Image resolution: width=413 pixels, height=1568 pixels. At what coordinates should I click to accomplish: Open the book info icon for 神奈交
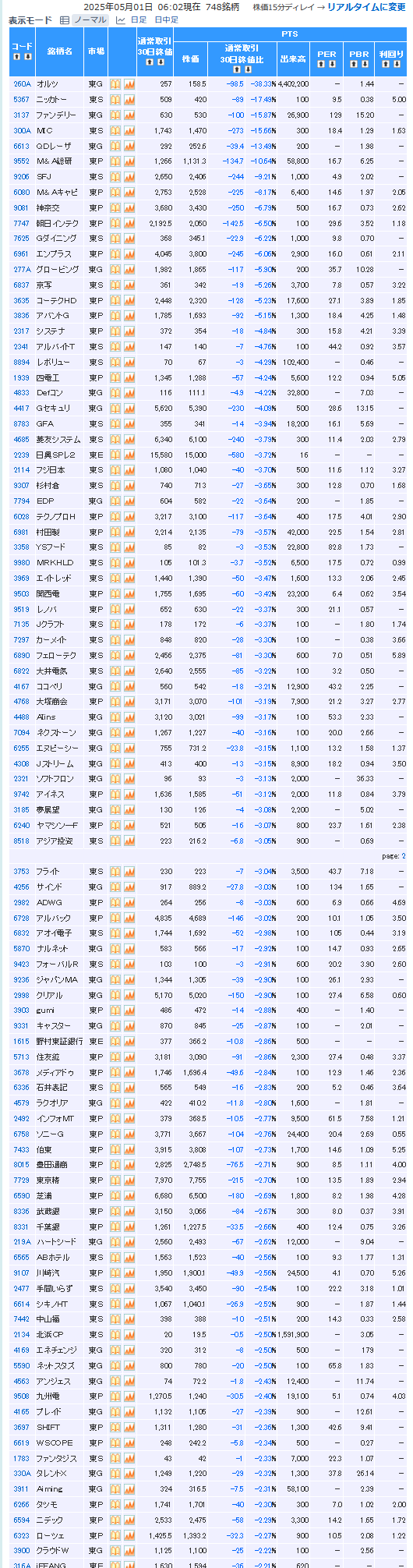(x=115, y=207)
